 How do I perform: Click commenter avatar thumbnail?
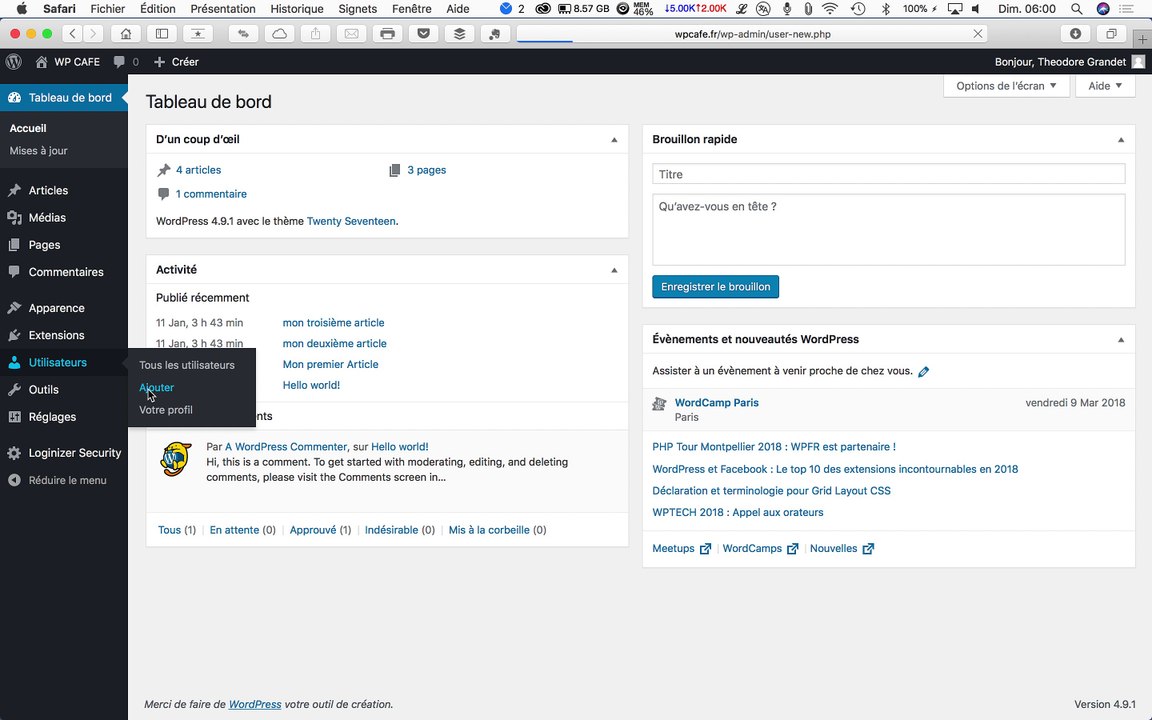coord(176,459)
